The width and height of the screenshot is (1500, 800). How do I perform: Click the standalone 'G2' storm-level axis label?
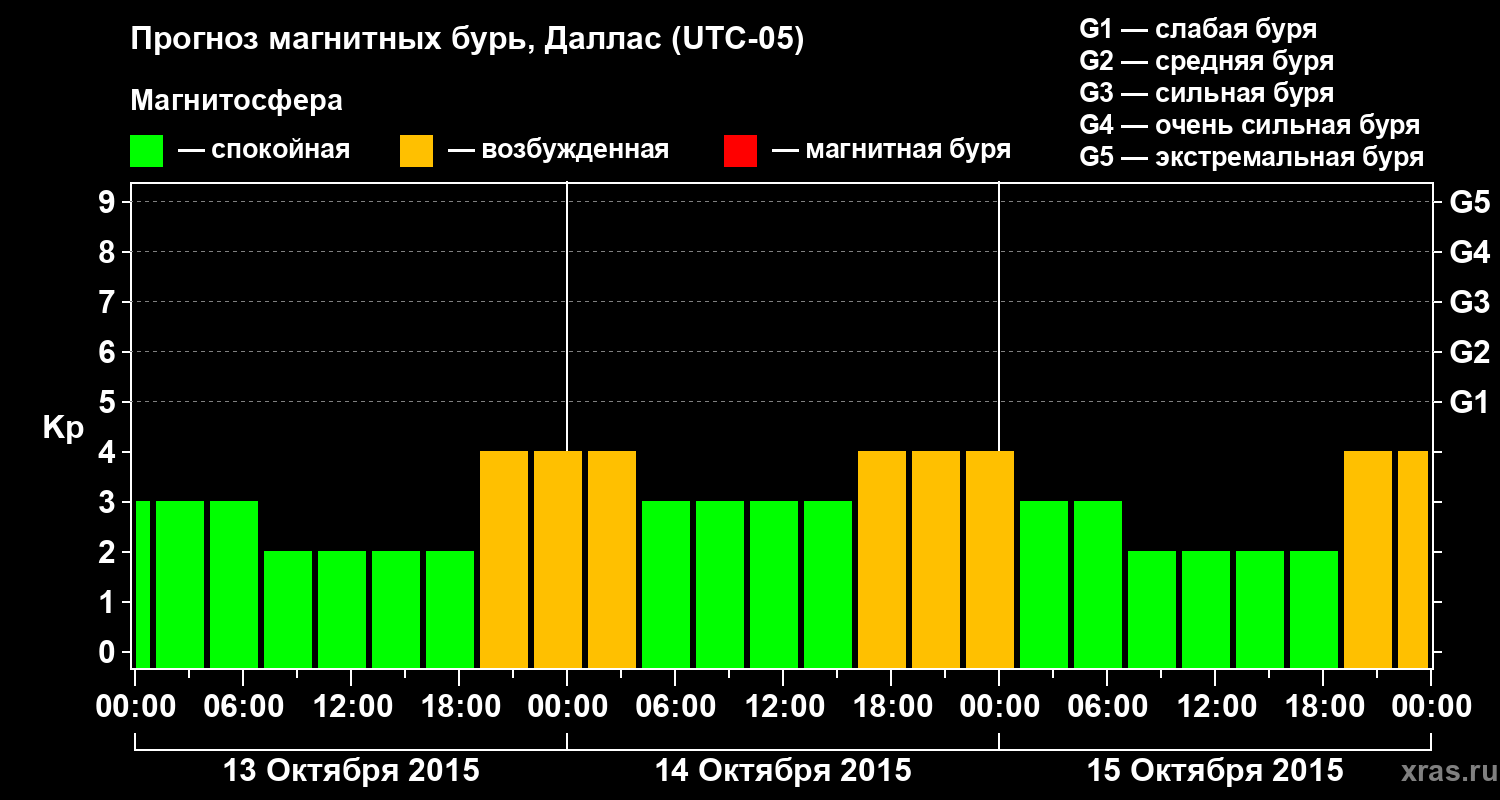point(1469,352)
